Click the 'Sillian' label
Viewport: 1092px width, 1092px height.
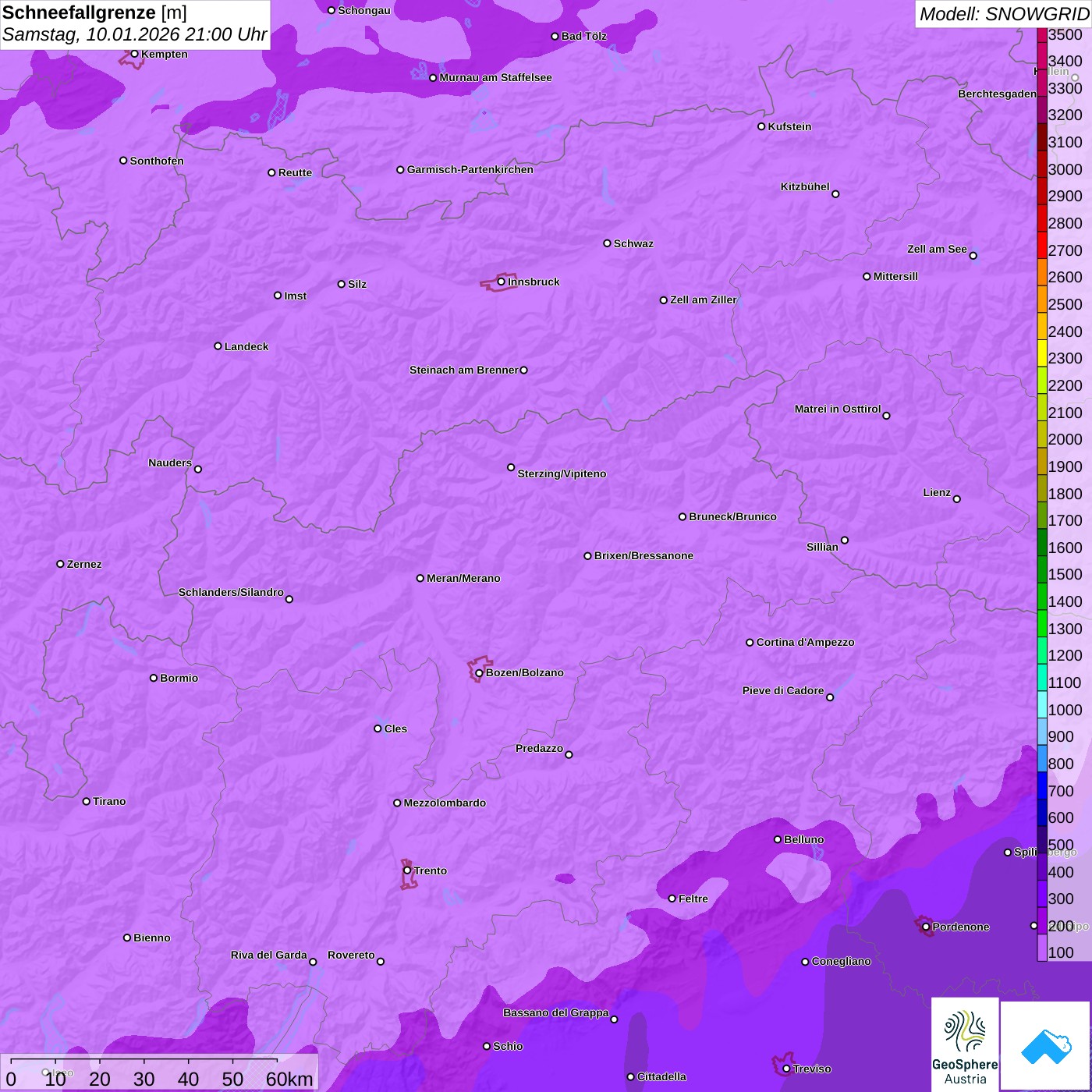pos(822,547)
